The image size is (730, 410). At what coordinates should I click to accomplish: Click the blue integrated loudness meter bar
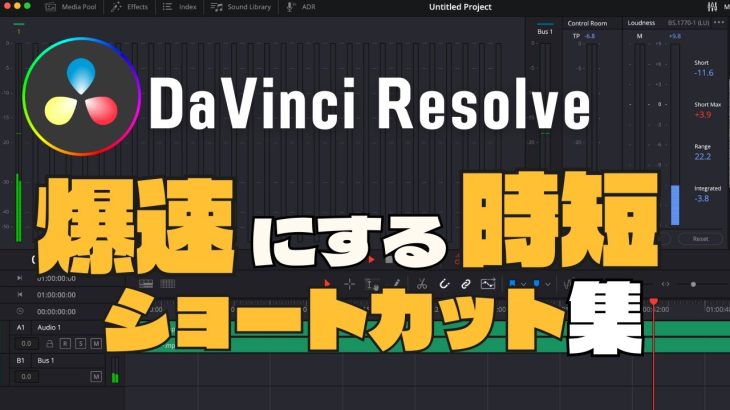tap(675, 205)
